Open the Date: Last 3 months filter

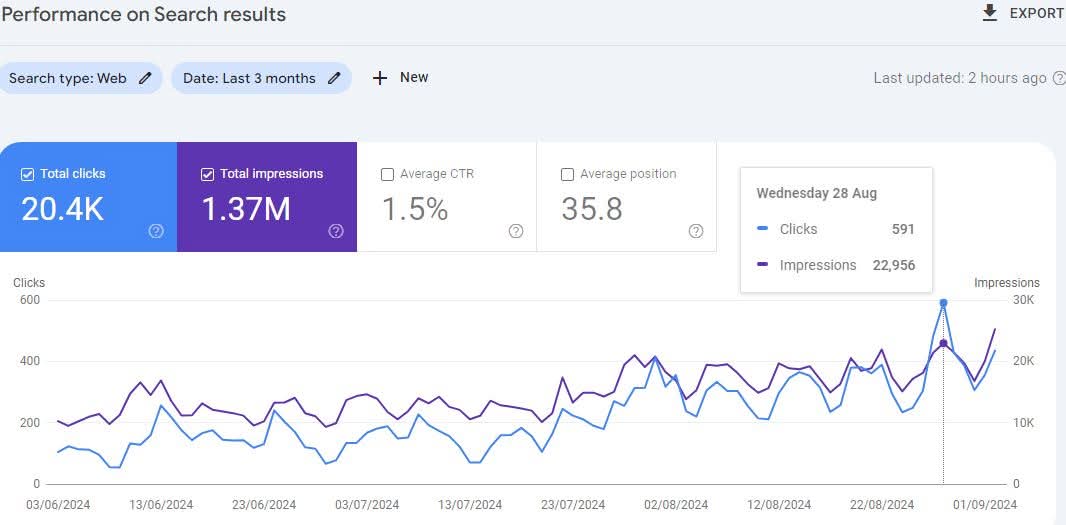[x=249, y=78]
